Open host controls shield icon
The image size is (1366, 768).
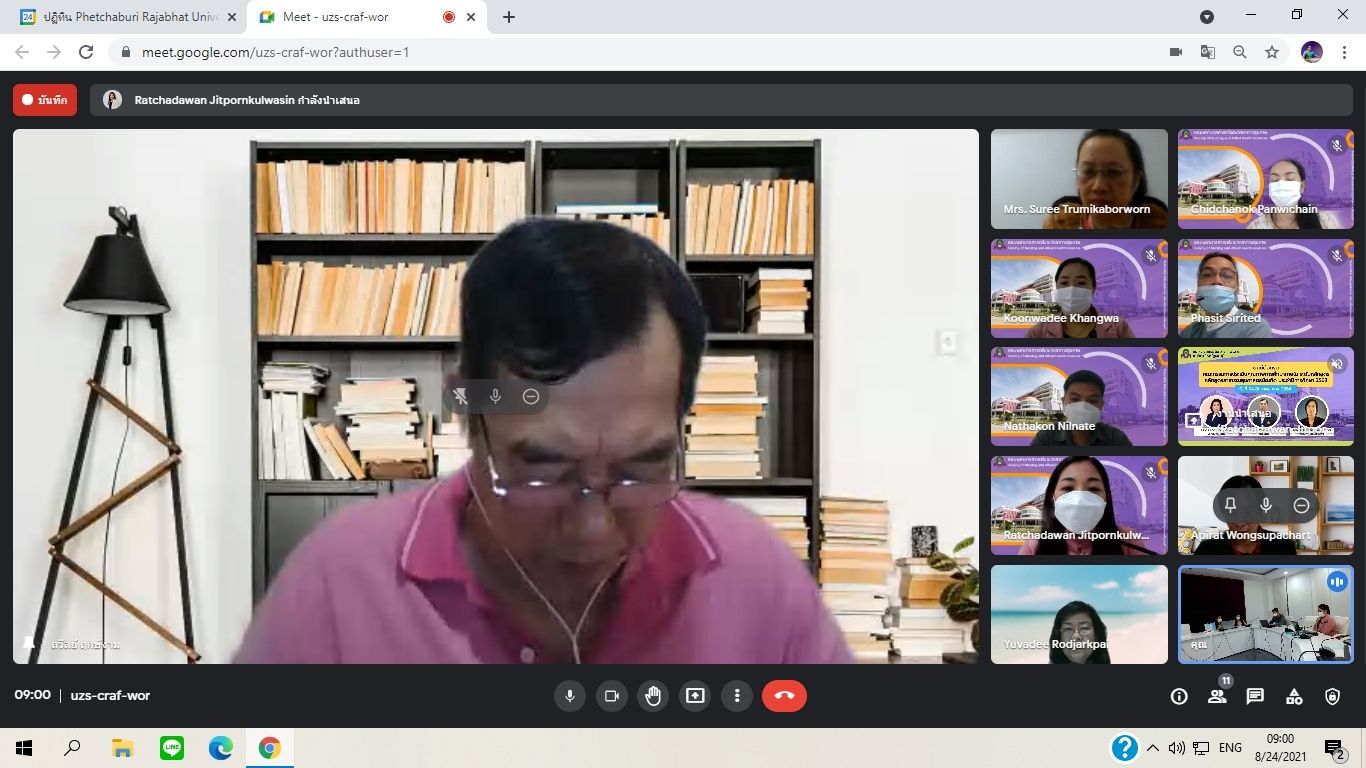coord(1332,697)
